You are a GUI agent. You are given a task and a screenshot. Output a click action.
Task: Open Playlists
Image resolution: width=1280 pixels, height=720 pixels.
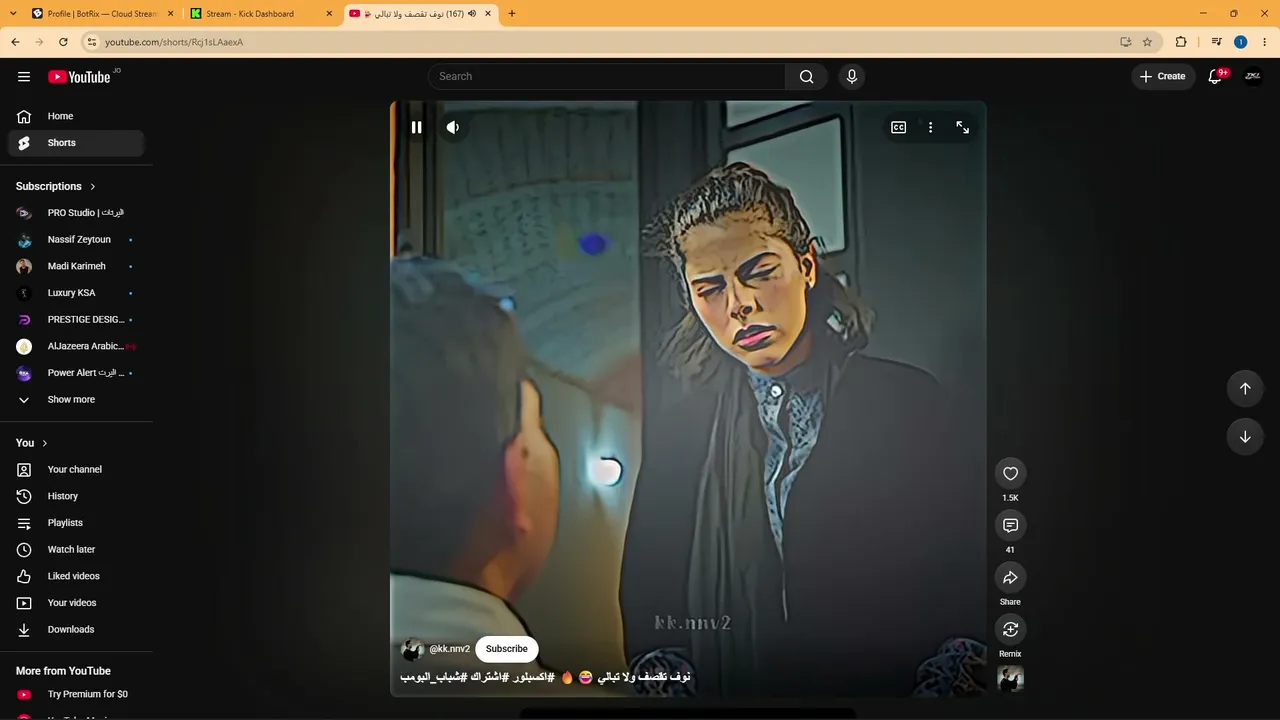click(x=77, y=523)
